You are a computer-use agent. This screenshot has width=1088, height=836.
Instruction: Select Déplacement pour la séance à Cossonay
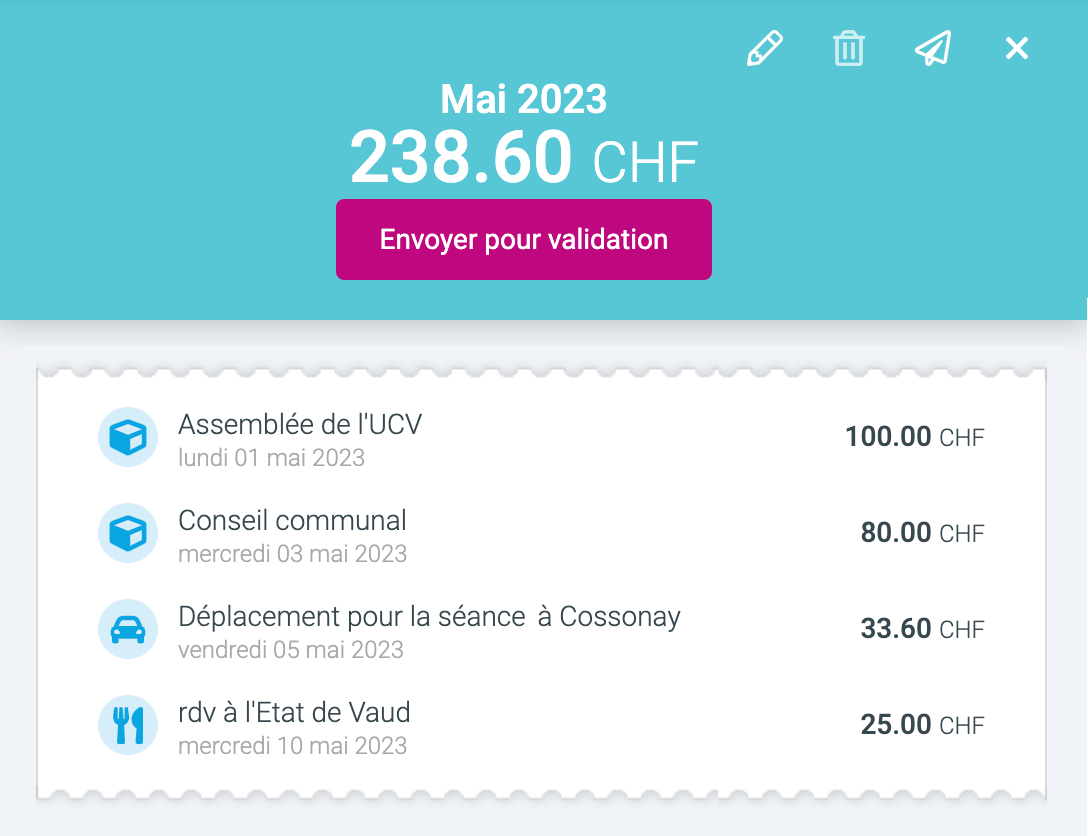click(429, 616)
